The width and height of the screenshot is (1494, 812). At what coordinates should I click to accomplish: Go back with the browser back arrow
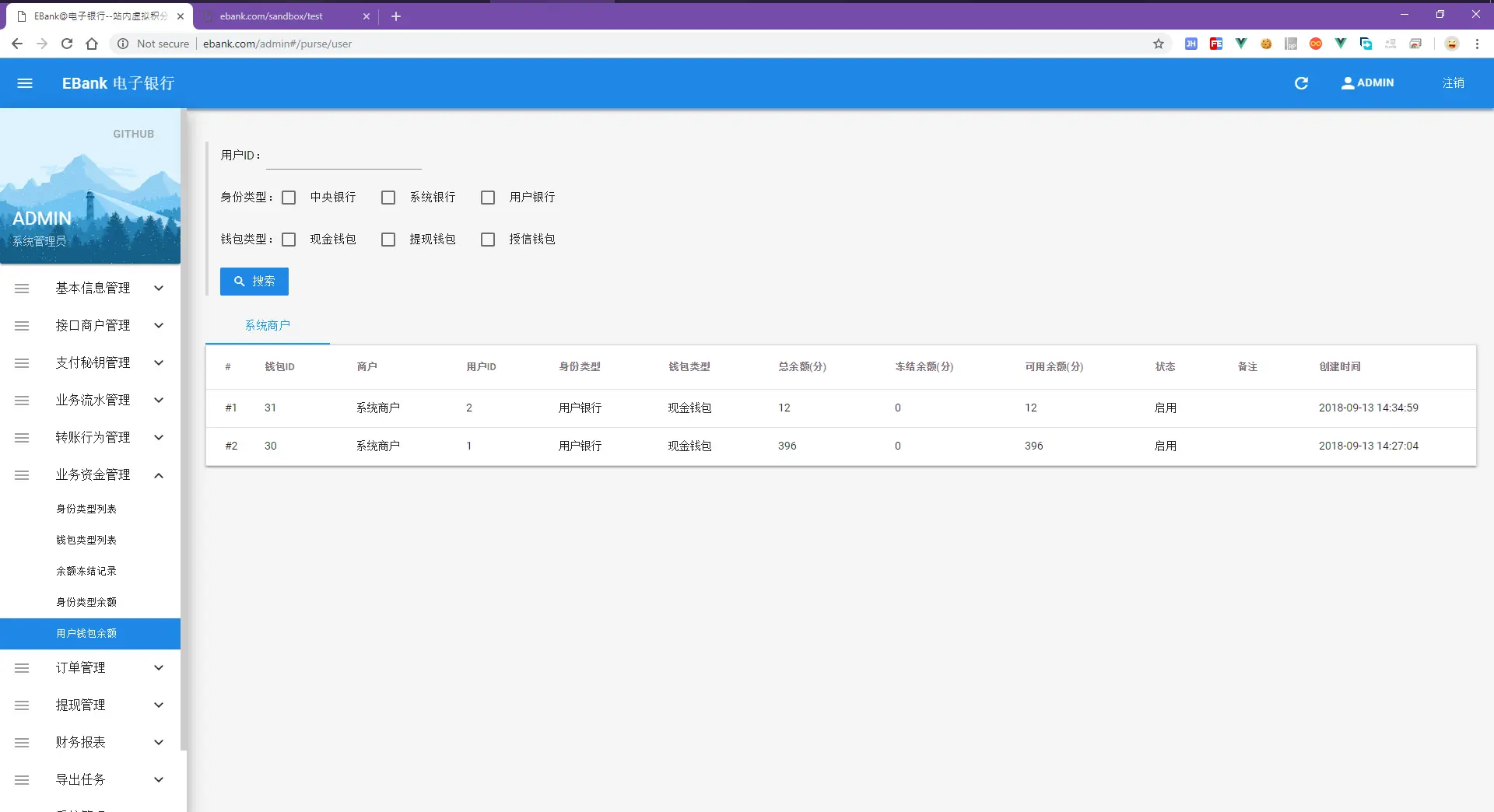[17, 44]
